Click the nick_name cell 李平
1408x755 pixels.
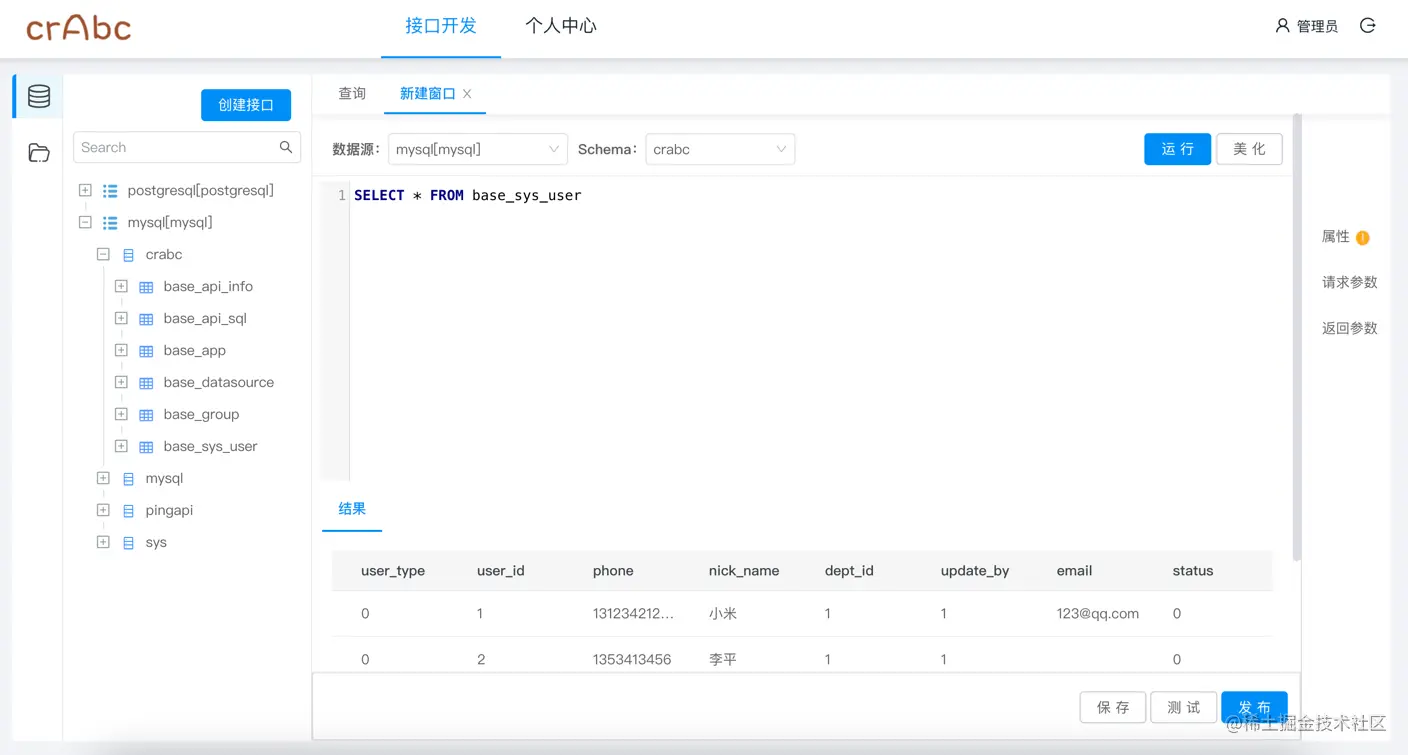click(x=723, y=660)
